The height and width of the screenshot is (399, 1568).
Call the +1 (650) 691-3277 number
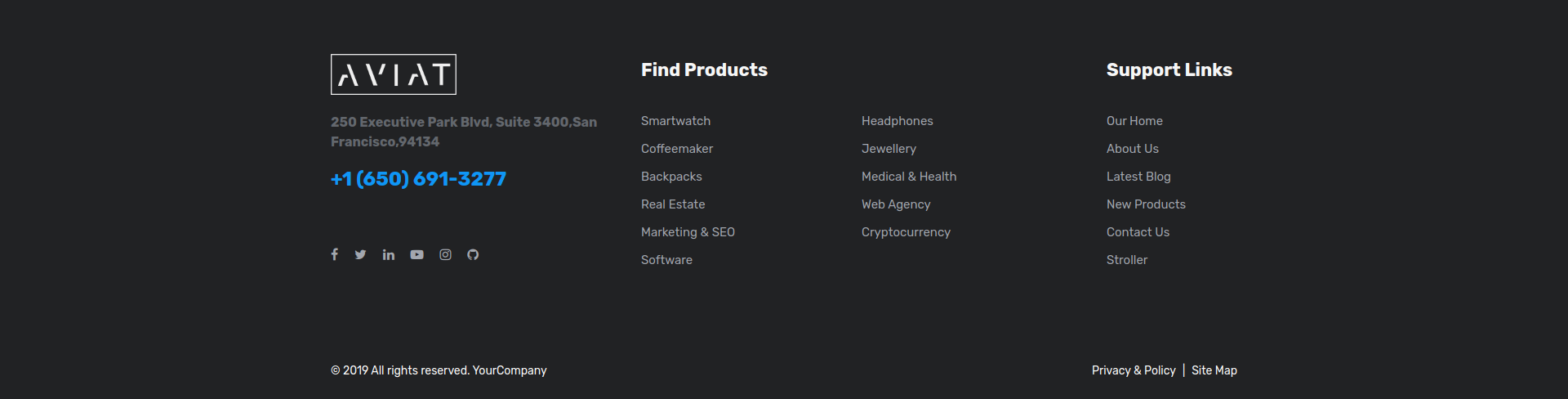tap(418, 179)
